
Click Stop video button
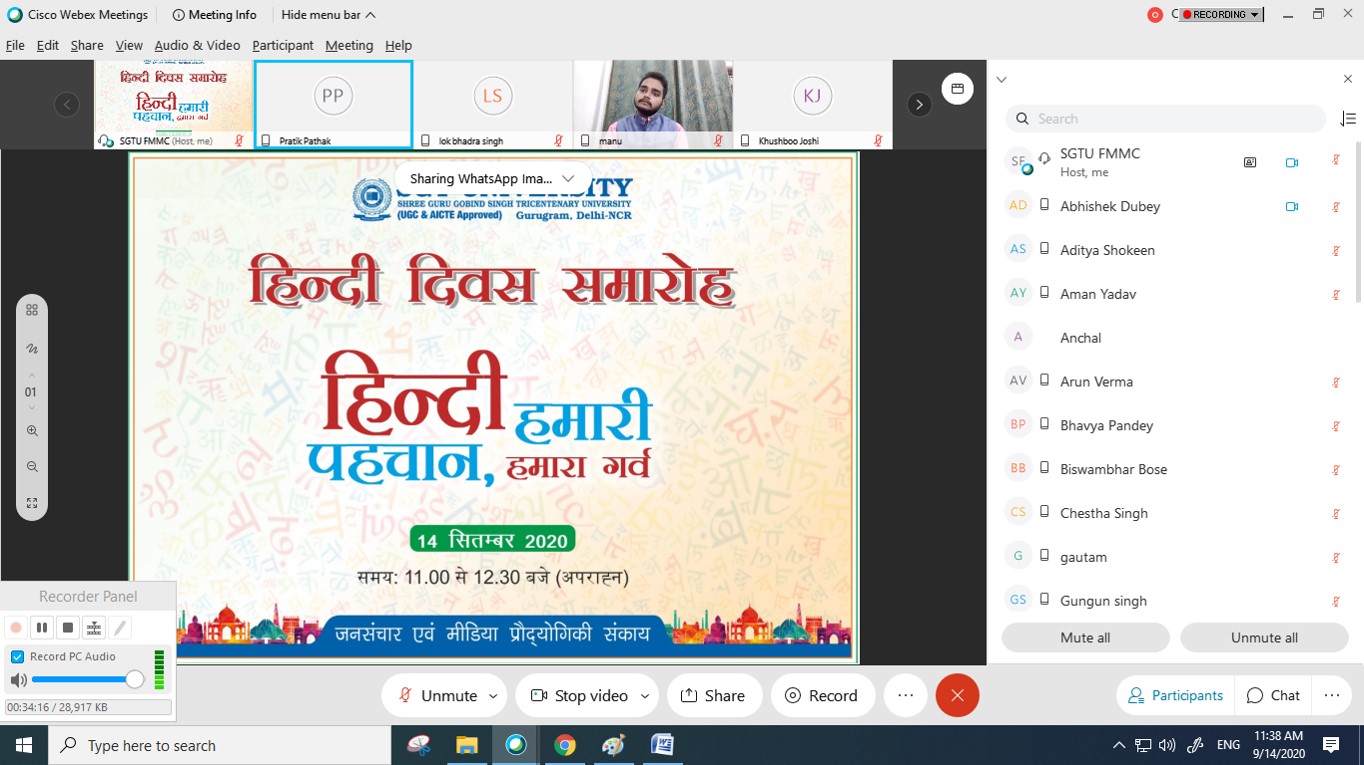pos(579,696)
